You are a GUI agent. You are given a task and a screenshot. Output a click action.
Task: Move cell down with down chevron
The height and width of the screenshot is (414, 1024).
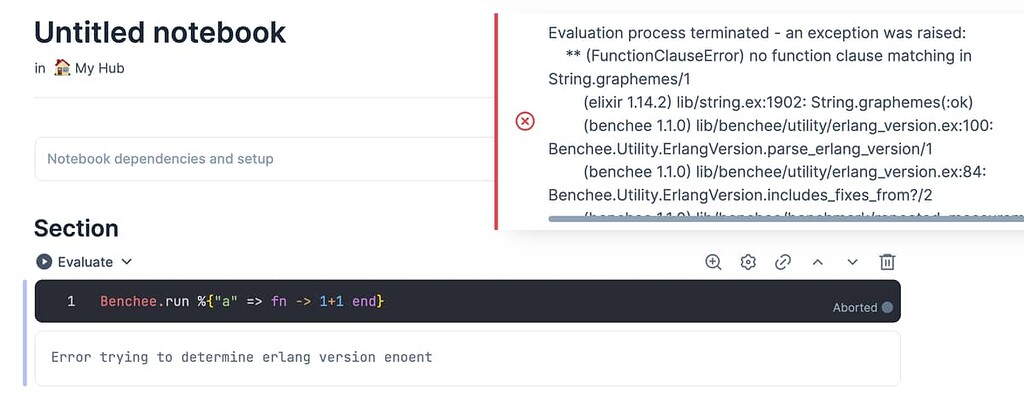click(852, 262)
